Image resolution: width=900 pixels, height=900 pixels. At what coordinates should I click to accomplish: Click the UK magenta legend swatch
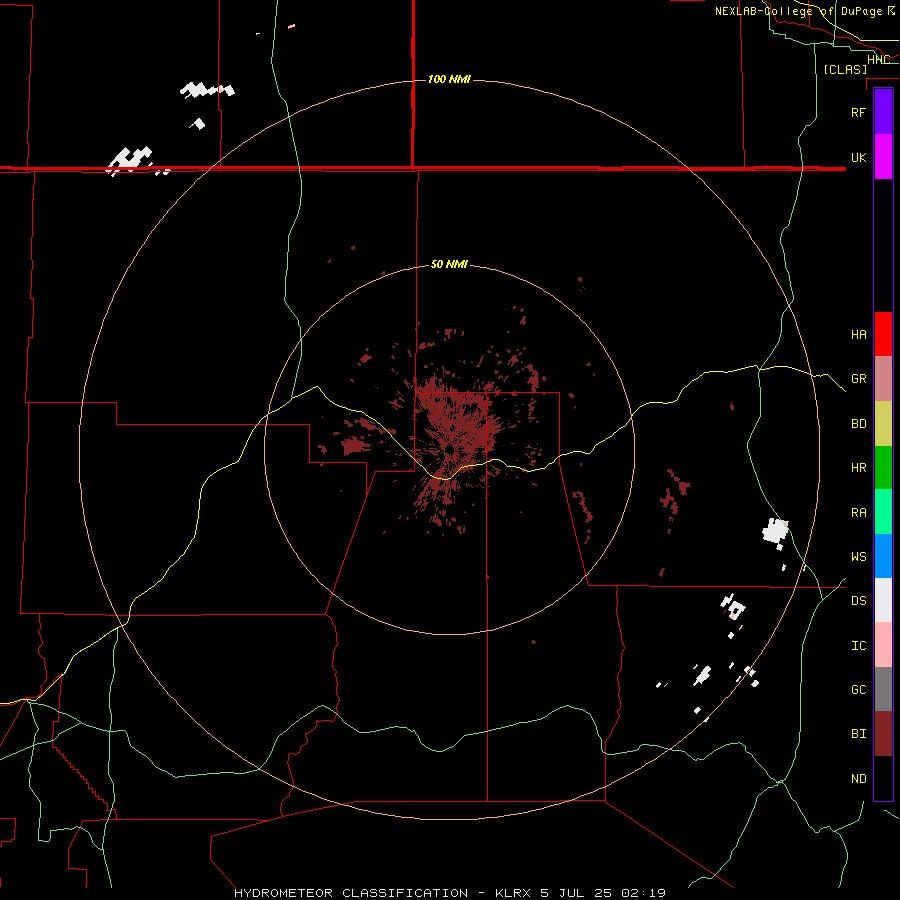883,157
